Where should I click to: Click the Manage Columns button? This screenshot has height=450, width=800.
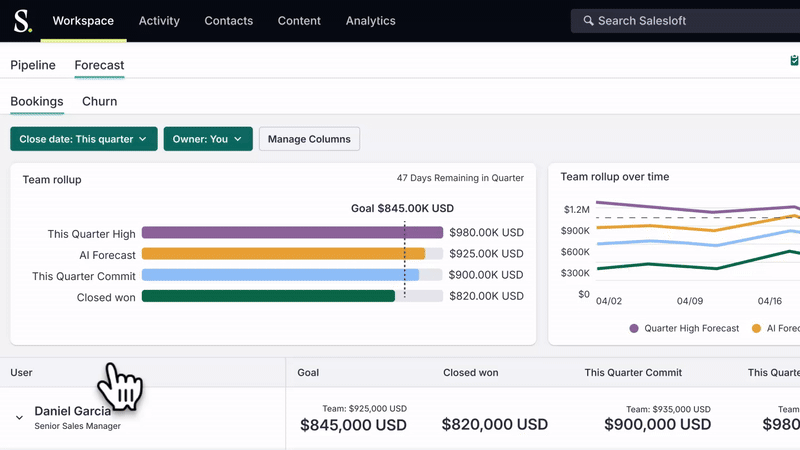(x=309, y=139)
